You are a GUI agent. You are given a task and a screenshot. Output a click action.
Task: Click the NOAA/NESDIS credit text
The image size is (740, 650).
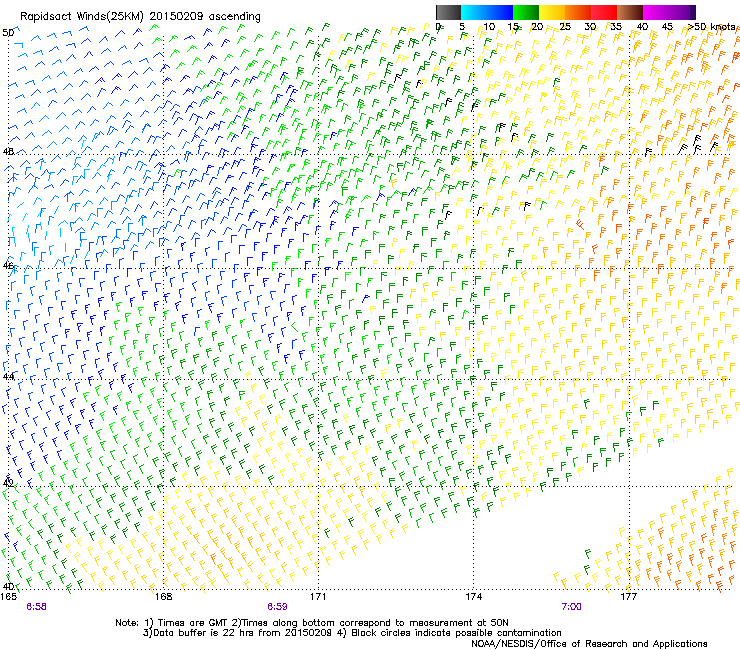pos(589,644)
